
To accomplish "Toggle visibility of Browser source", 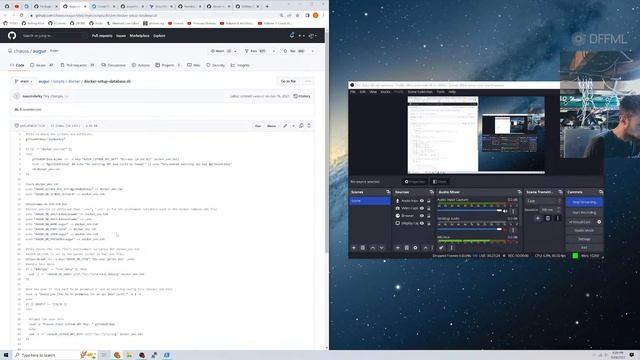I will click(422, 216).
